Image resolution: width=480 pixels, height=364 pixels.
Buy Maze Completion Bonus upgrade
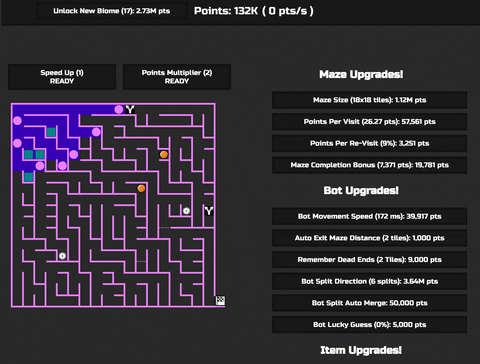369,165
